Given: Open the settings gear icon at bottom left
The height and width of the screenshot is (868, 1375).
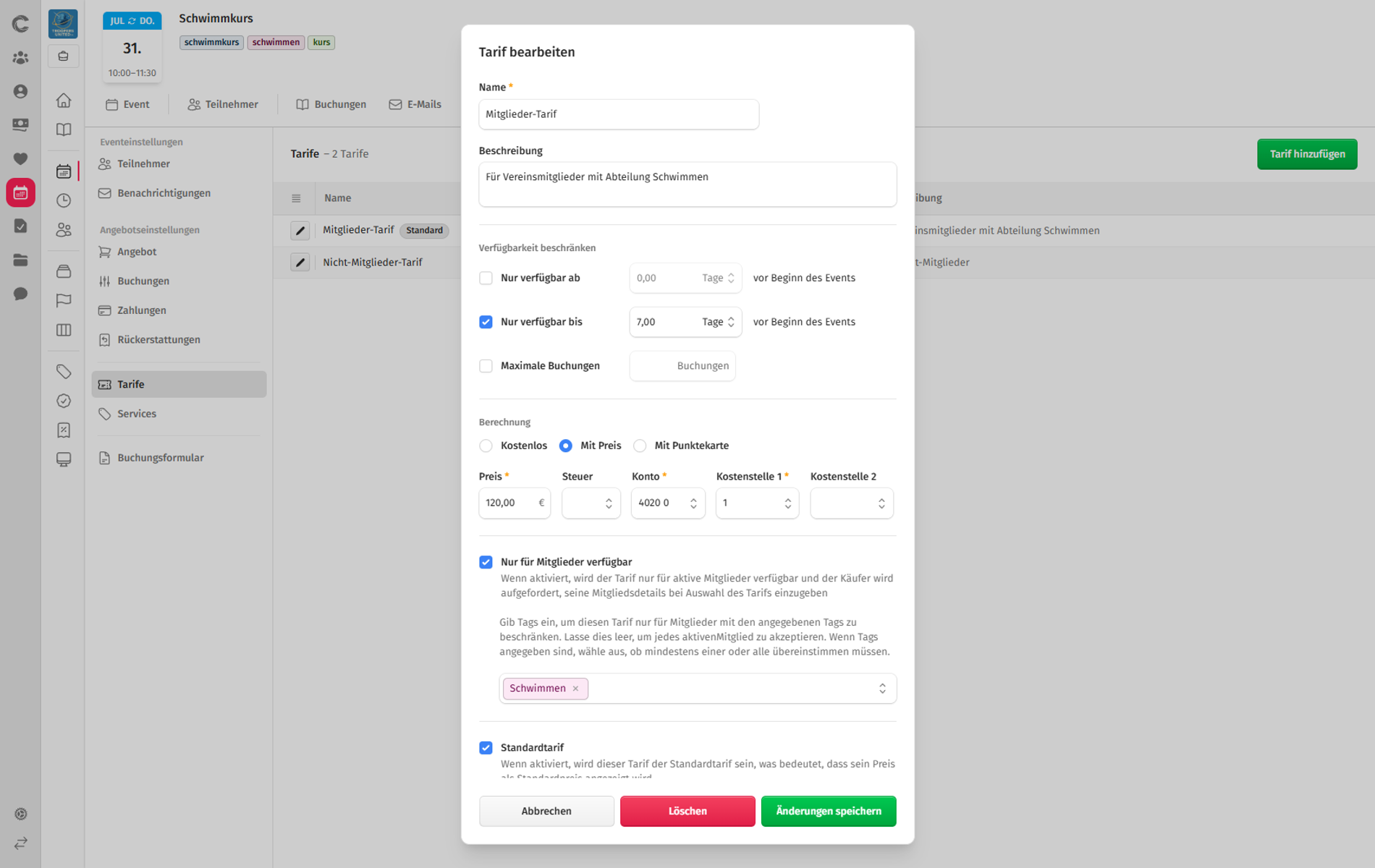Looking at the screenshot, I should click(20, 814).
